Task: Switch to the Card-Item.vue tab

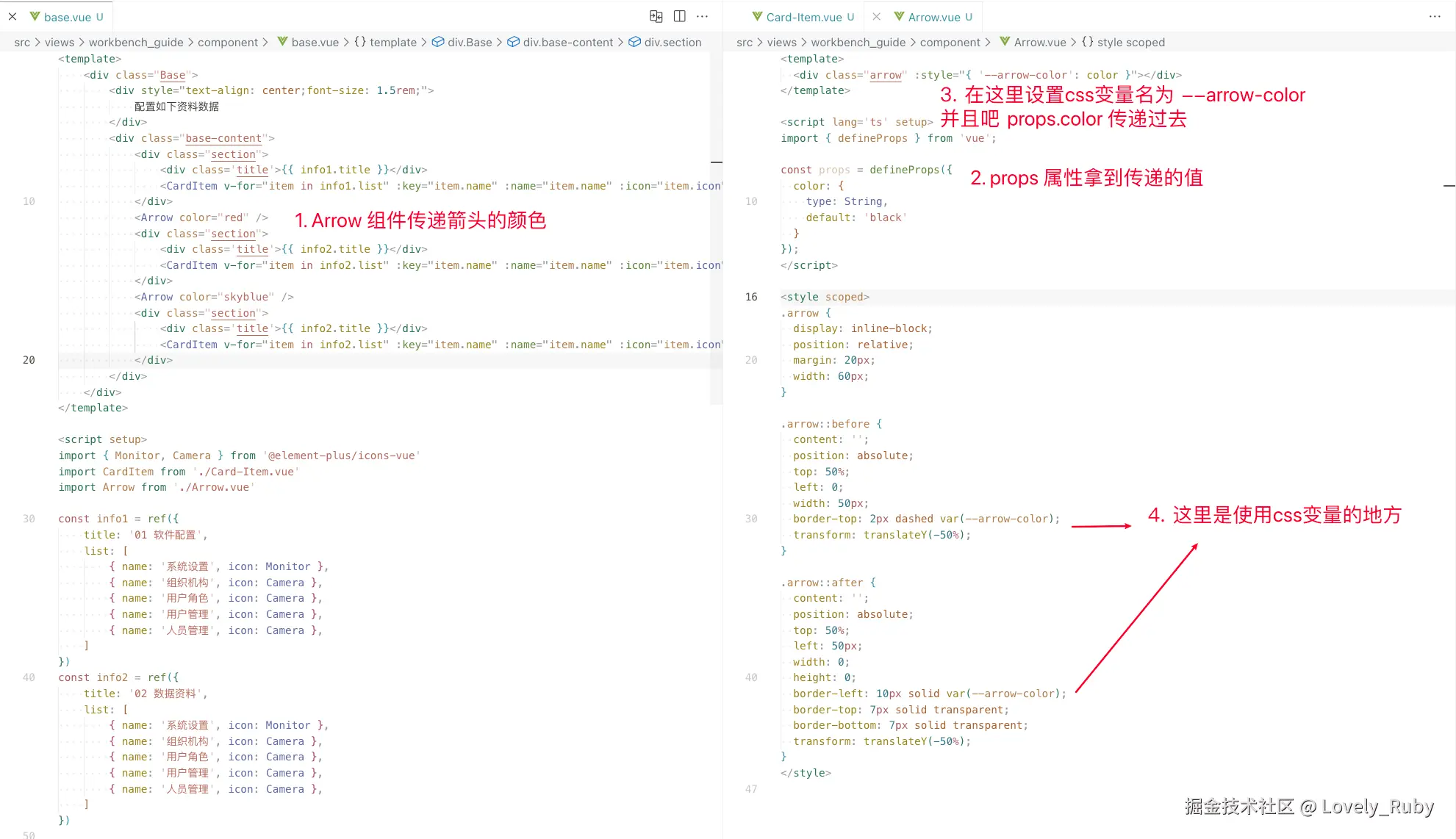Action: coord(804,17)
